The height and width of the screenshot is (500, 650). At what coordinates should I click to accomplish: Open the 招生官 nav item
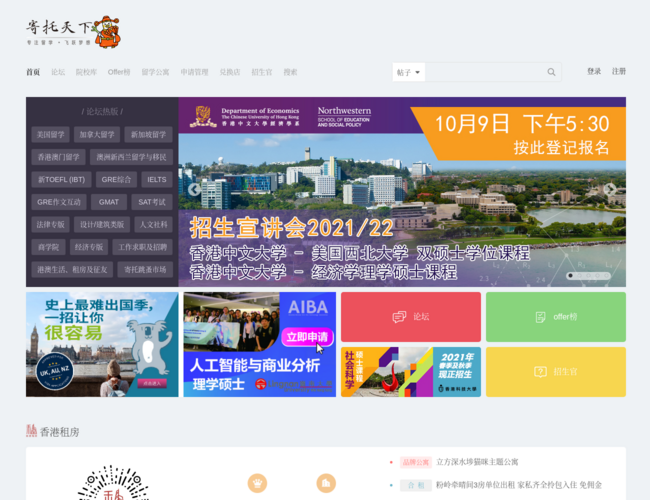[262, 72]
